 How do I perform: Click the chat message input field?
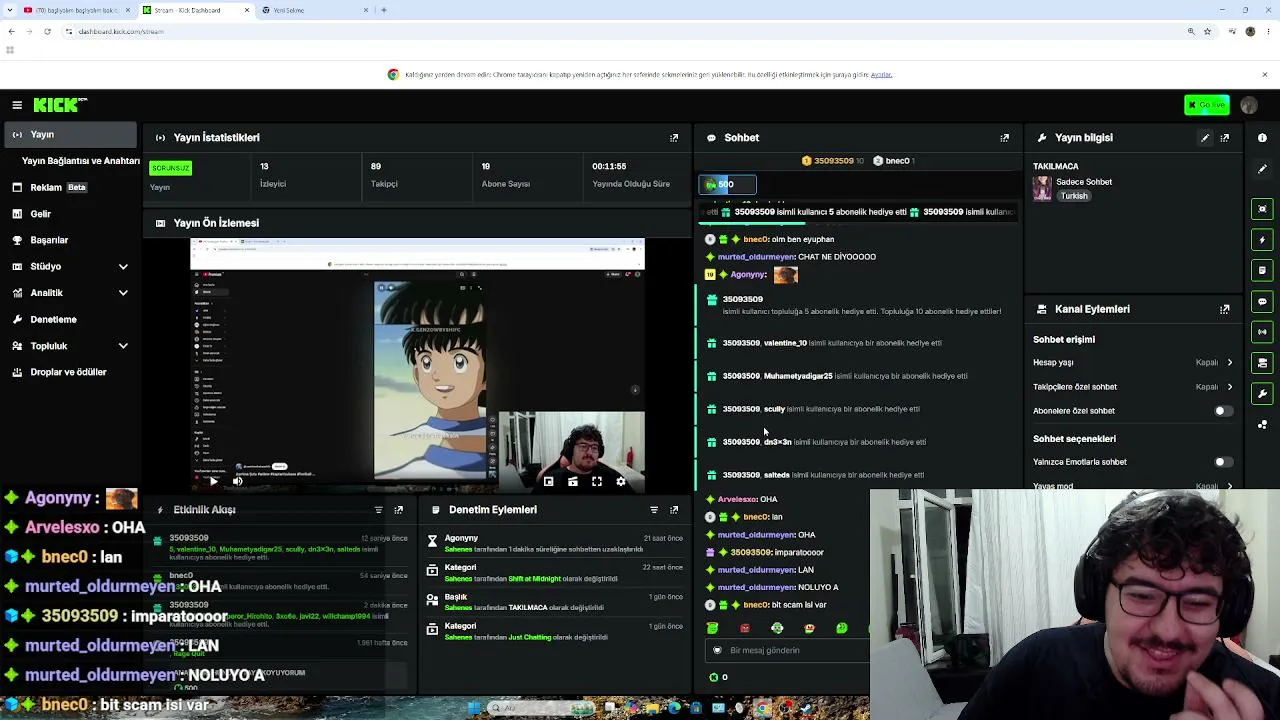(790, 650)
